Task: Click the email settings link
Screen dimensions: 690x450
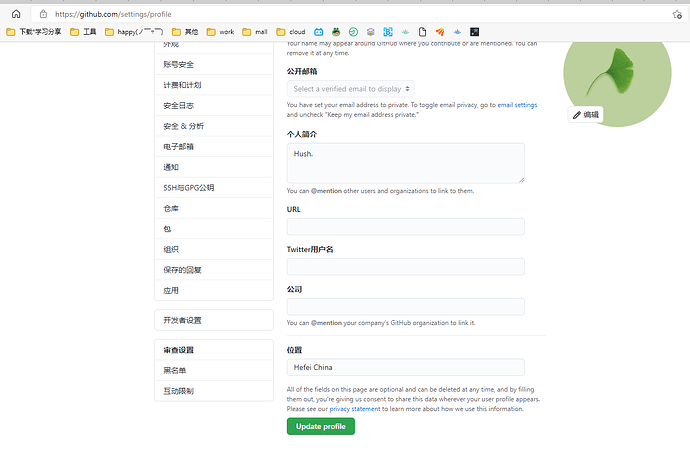Action: pos(517,105)
